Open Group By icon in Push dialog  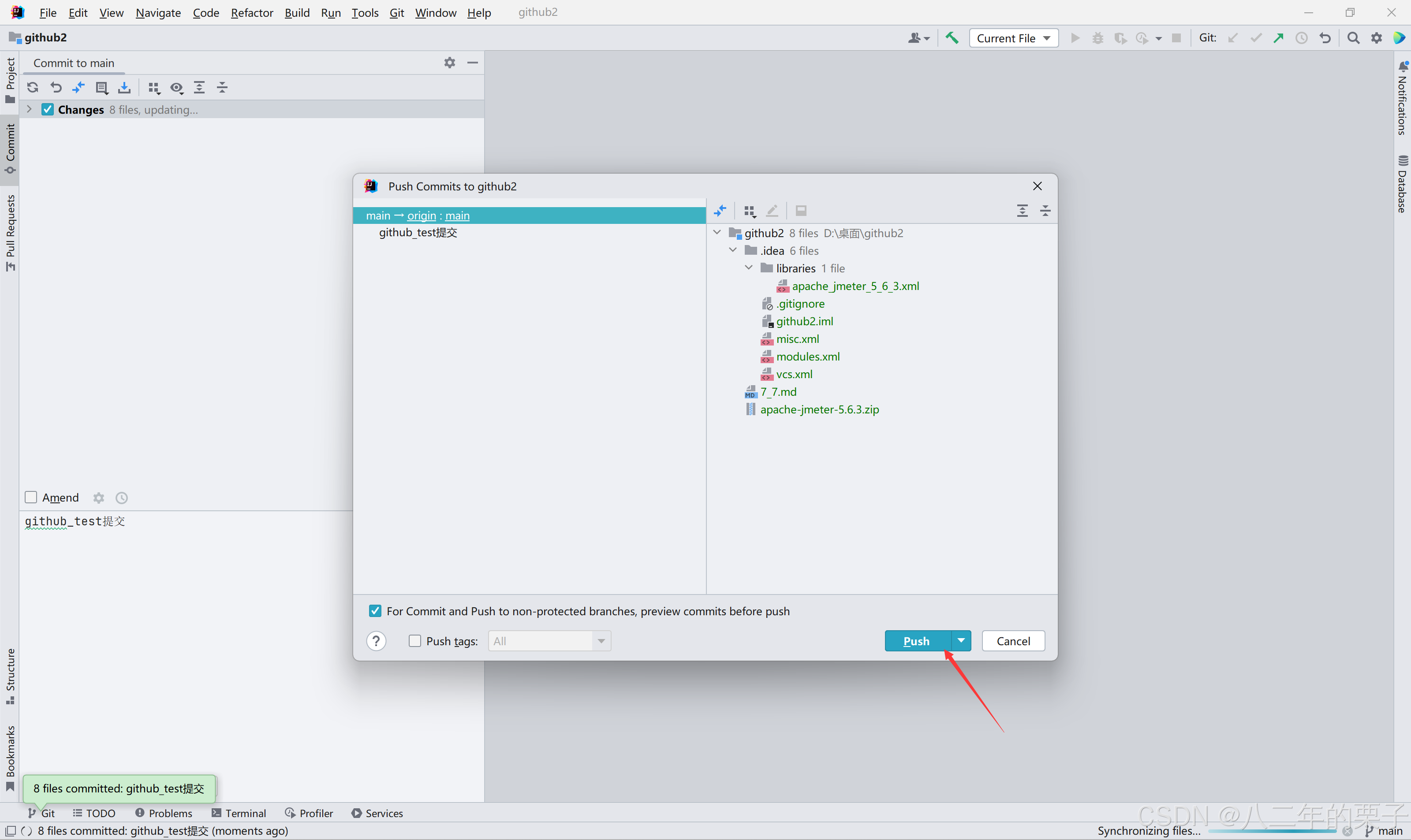pyautogui.click(x=750, y=211)
